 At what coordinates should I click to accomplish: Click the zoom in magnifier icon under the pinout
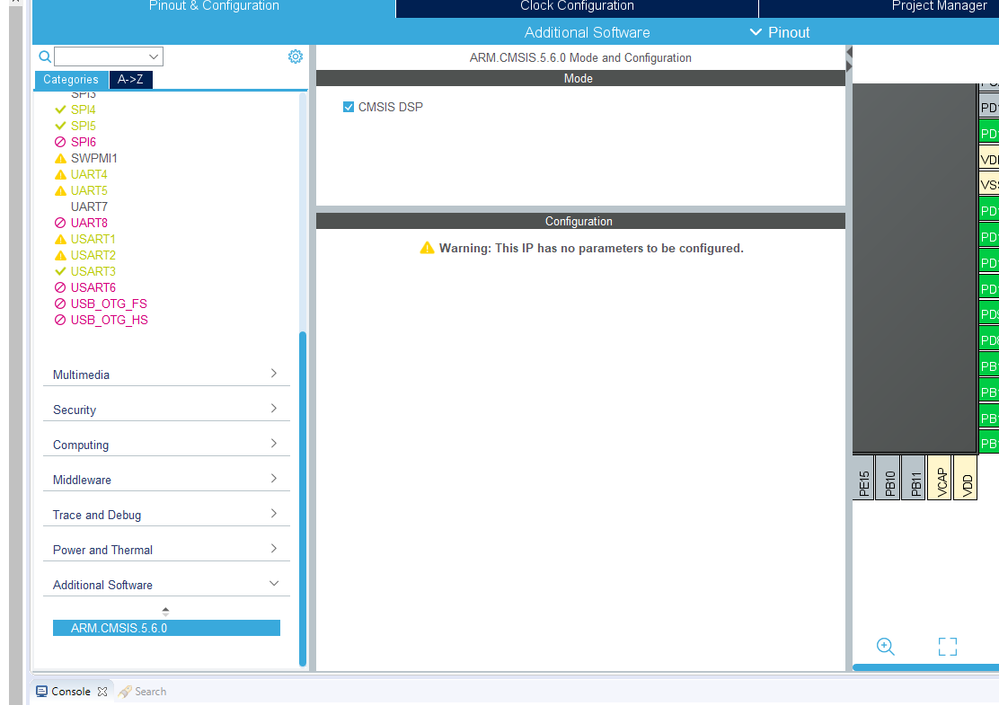click(x=885, y=646)
